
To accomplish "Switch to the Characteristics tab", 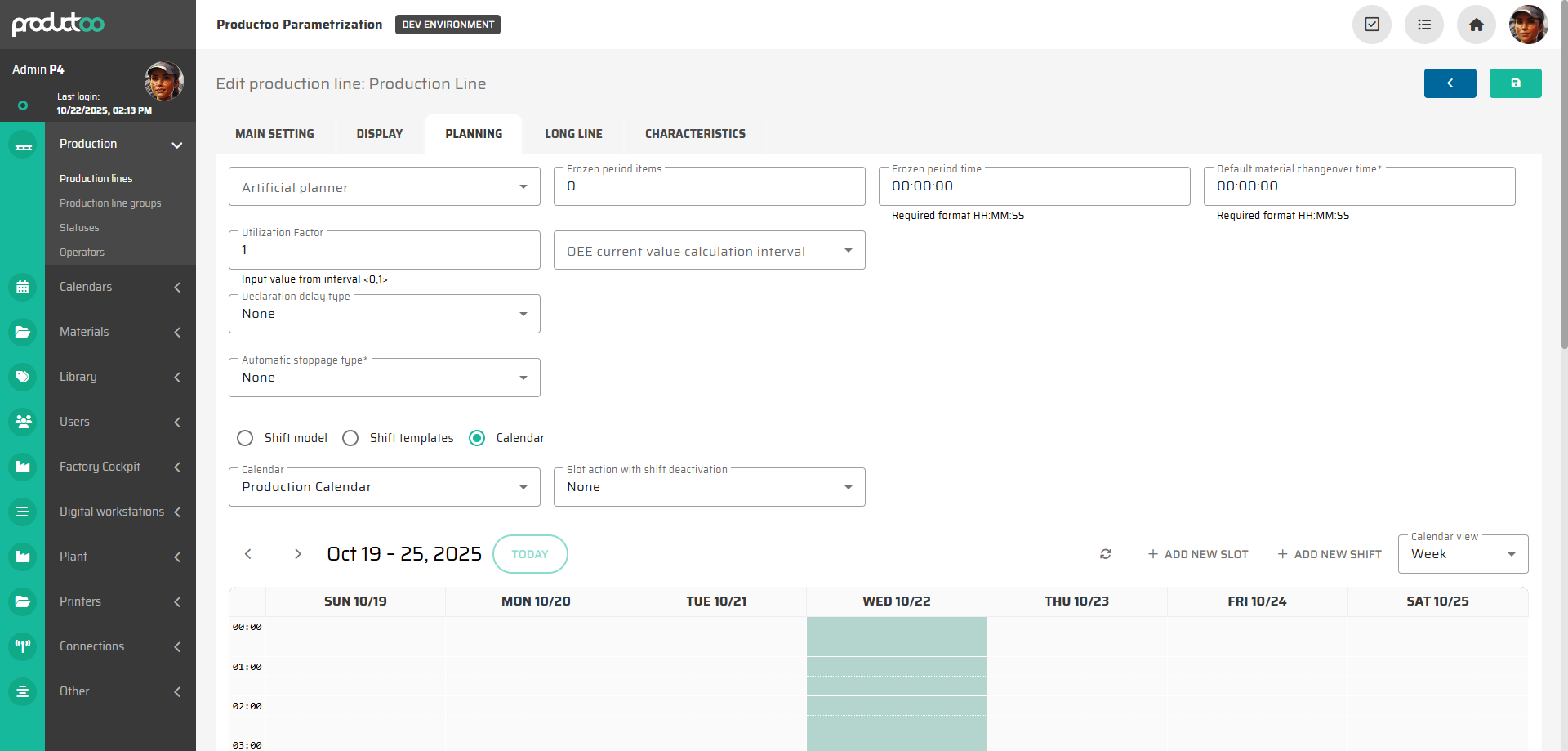I will (x=695, y=134).
